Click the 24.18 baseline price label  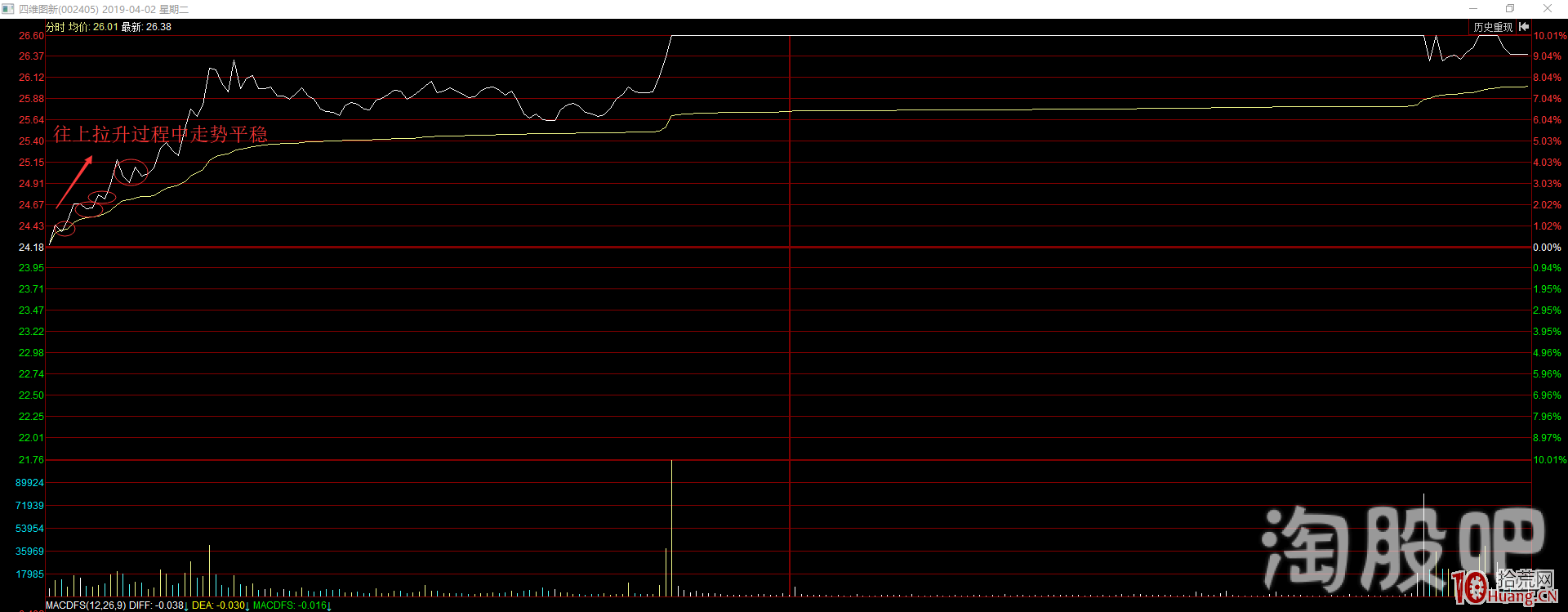tap(32, 248)
